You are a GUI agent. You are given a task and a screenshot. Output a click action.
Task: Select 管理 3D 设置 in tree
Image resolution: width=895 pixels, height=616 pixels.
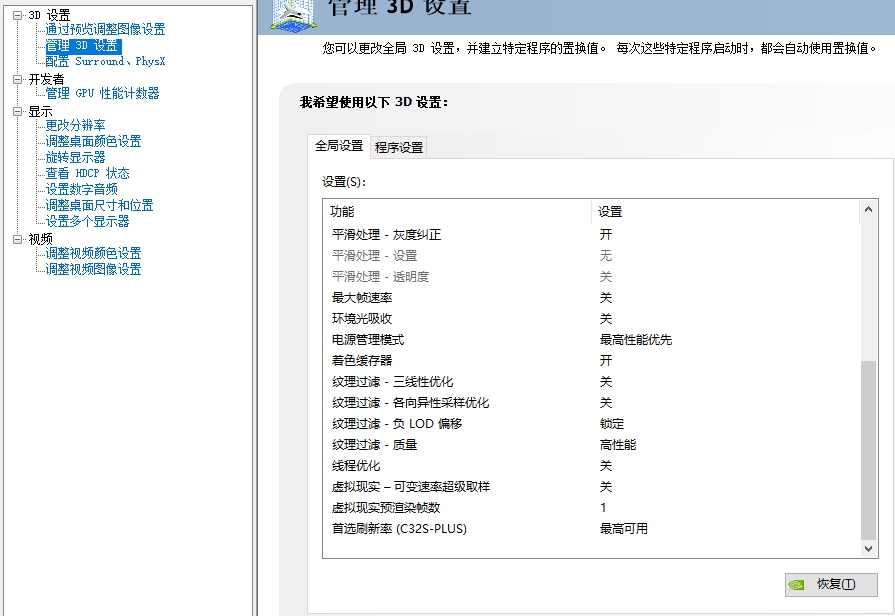click(x=83, y=46)
